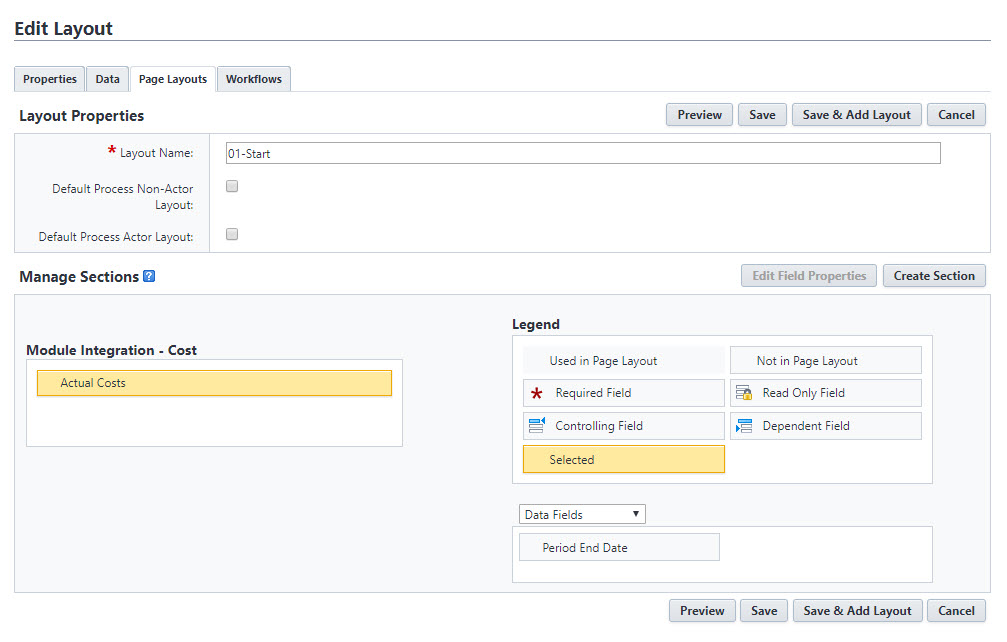Click the Selected color swatch in the legend
This screenshot has width=1007, height=642.
623,459
